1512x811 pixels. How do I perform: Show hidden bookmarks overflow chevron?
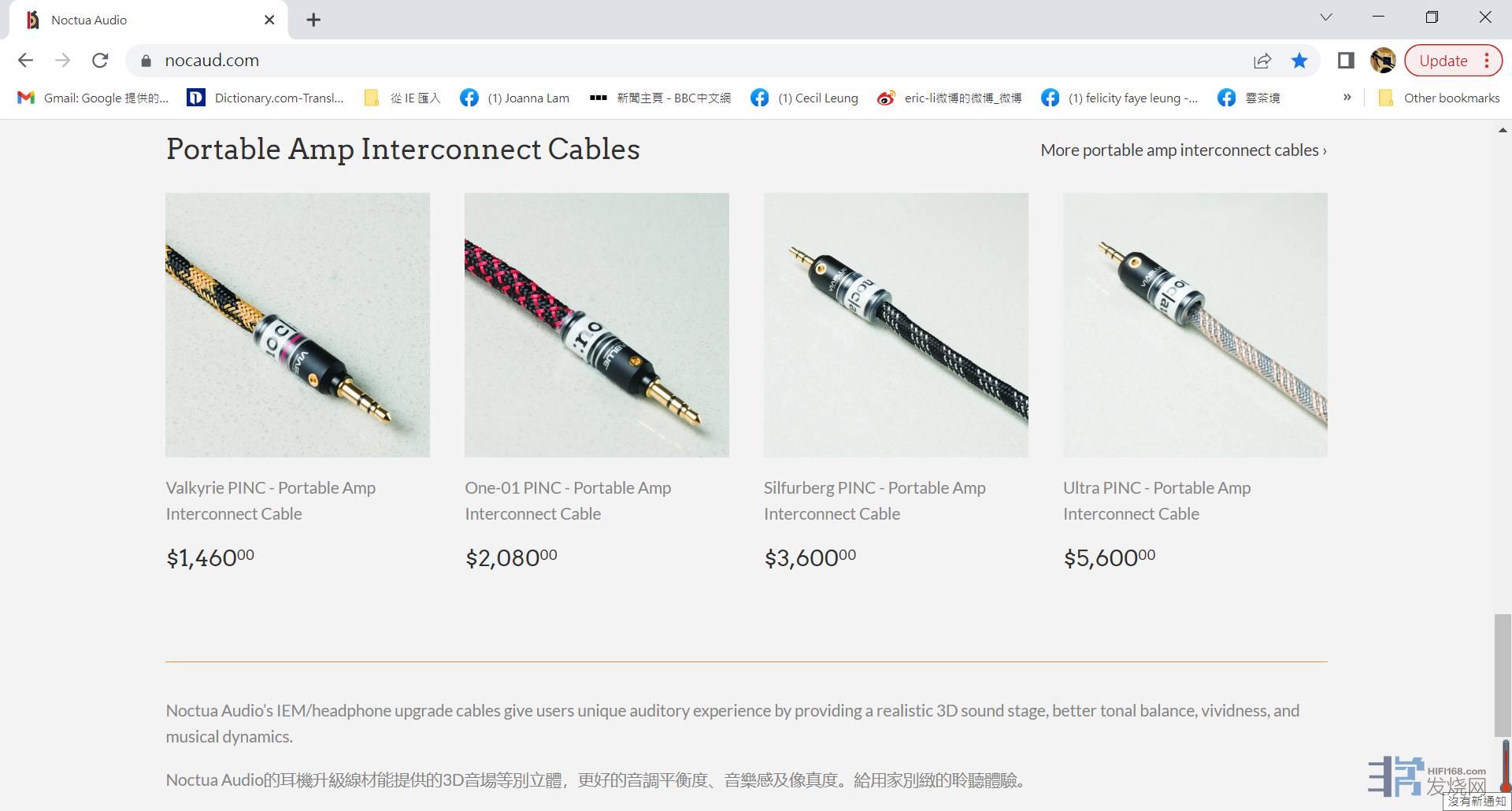click(1347, 98)
